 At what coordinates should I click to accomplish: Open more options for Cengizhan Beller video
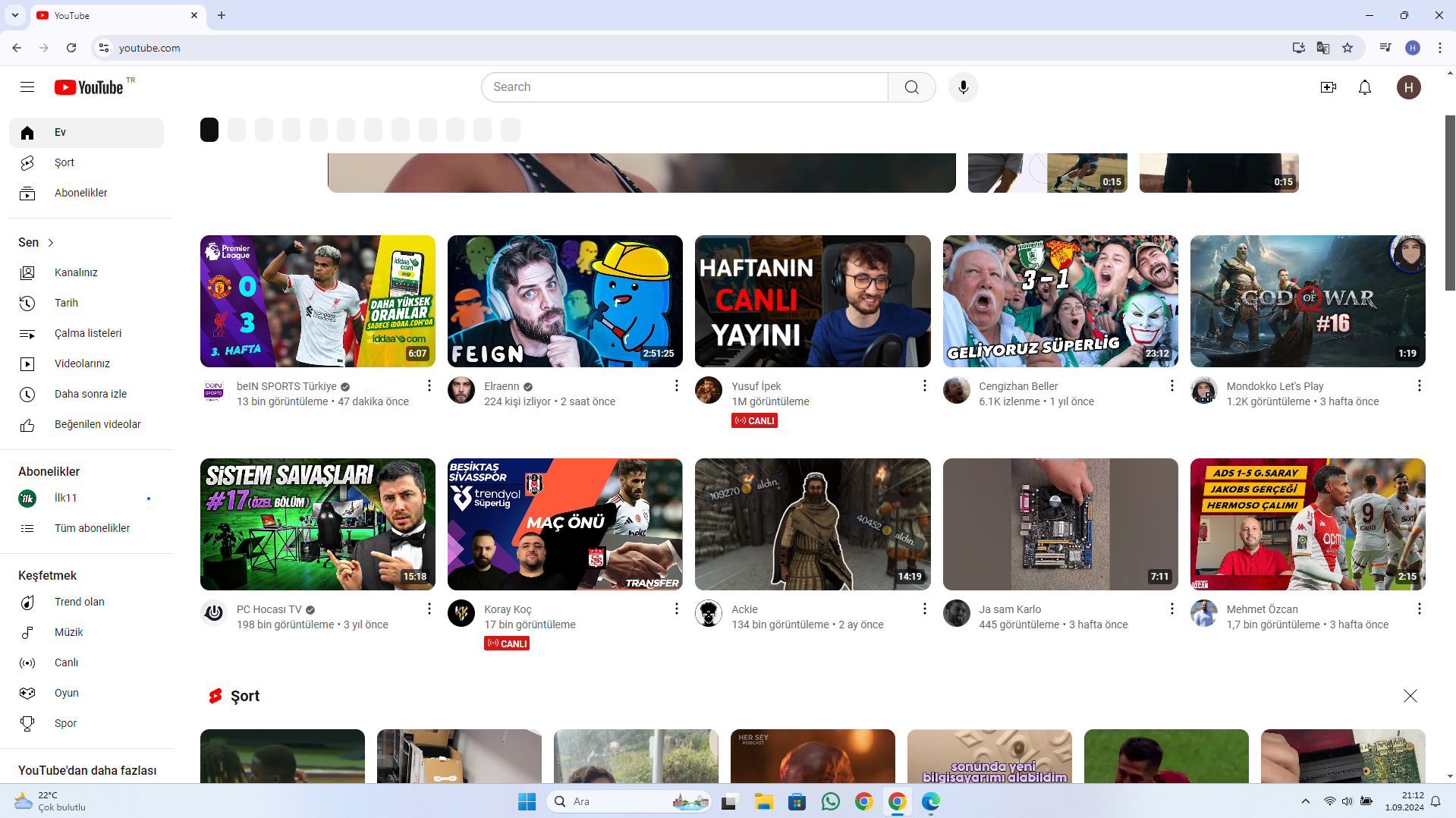tap(1172, 385)
